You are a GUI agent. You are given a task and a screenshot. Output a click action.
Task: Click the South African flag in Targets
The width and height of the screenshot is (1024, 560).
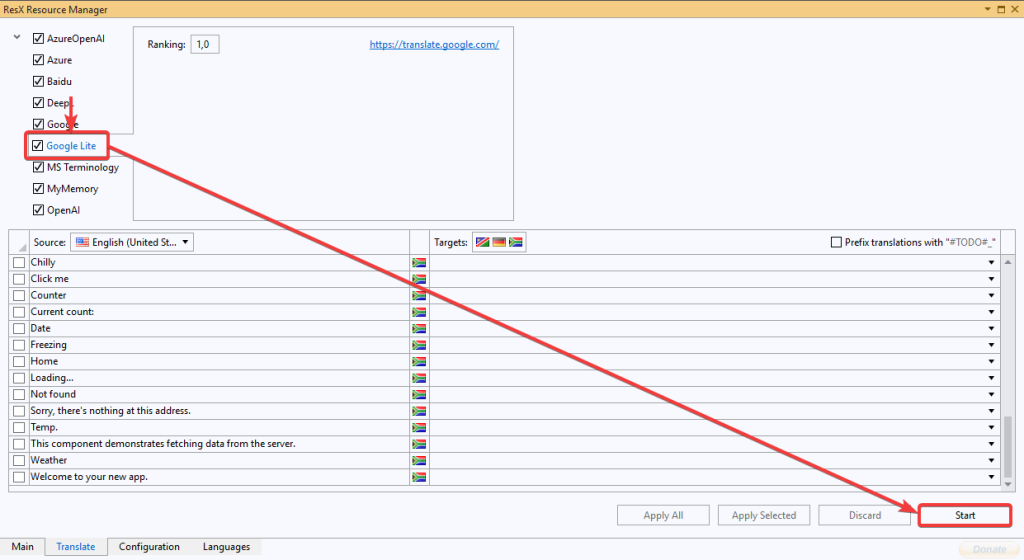click(x=515, y=242)
